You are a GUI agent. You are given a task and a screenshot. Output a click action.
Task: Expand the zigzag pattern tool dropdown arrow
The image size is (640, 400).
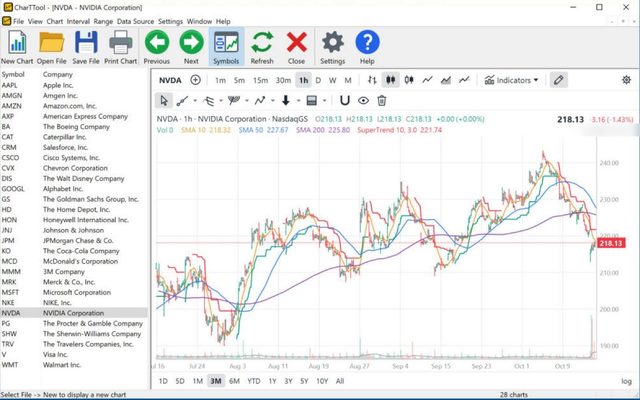click(272, 100)
